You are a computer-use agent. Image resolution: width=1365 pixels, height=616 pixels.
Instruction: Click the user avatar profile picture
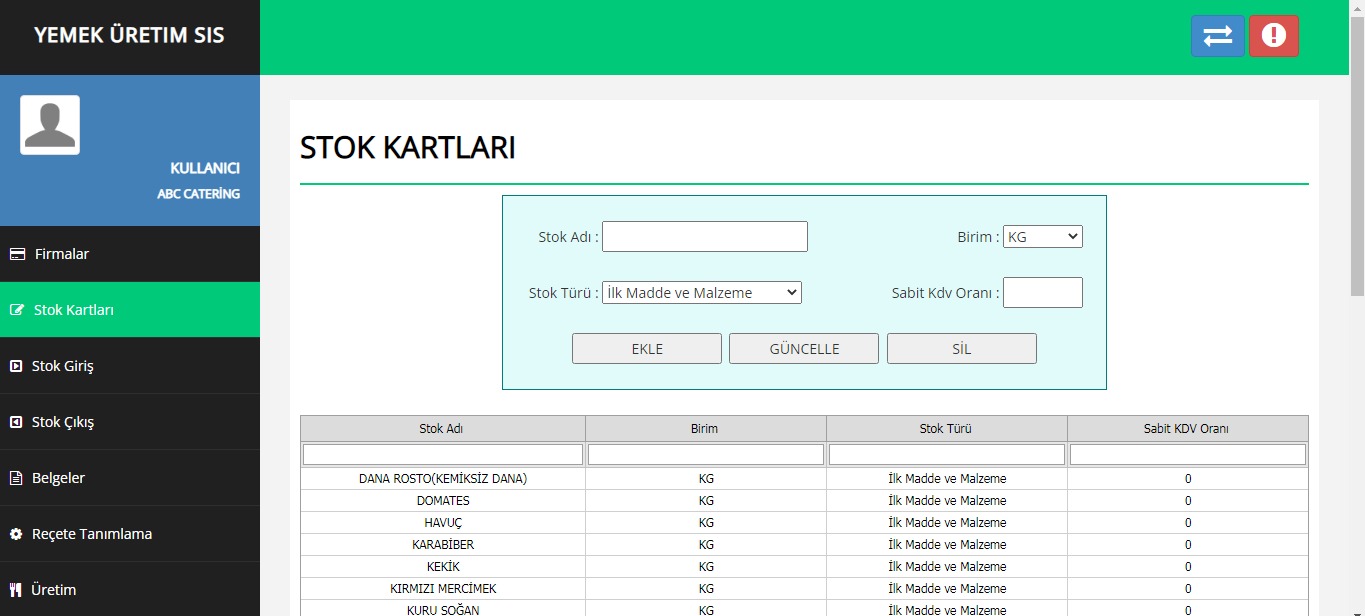coord(50,125)
